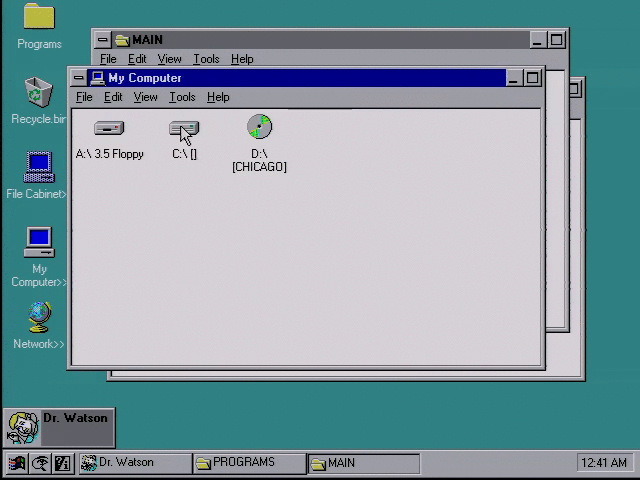Image resolution: width=640 pixels, height=480 pixels.
Task: Open Help menu in MAIN window
Action: click(x=242, y=59)
